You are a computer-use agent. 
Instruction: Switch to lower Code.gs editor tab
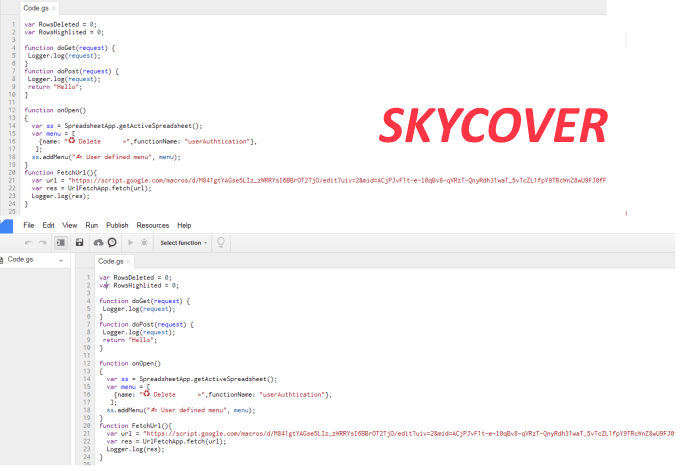tap(111, 261)
